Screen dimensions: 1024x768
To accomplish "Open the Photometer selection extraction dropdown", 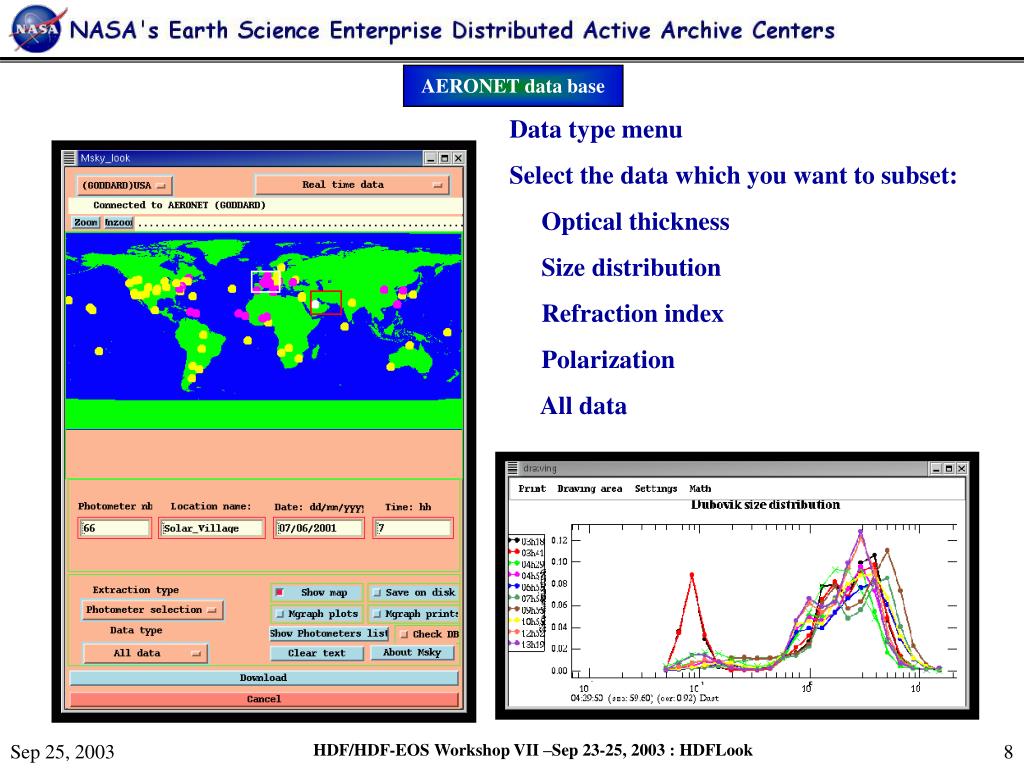I will [x=152, y=610].
